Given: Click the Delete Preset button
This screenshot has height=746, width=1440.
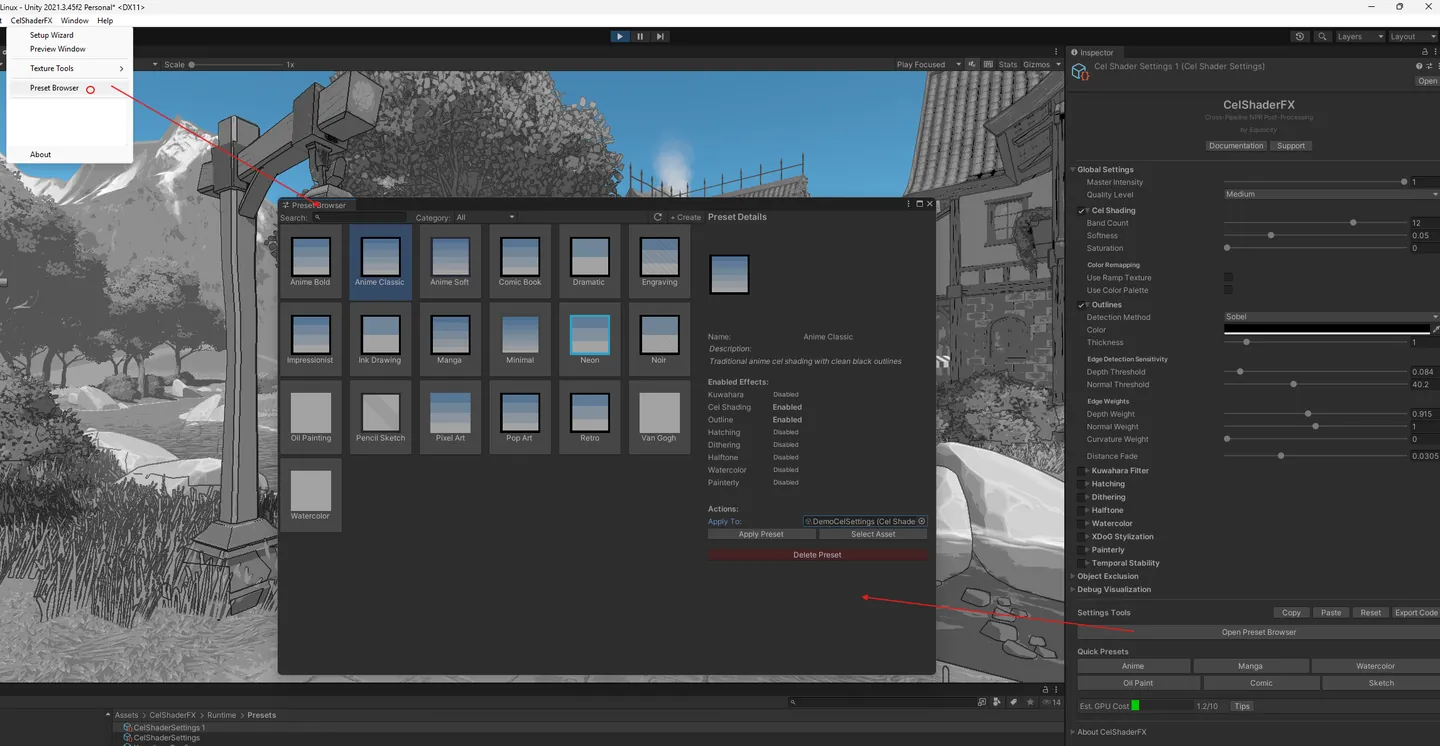Looking at the screenshot, I should 817,555.
